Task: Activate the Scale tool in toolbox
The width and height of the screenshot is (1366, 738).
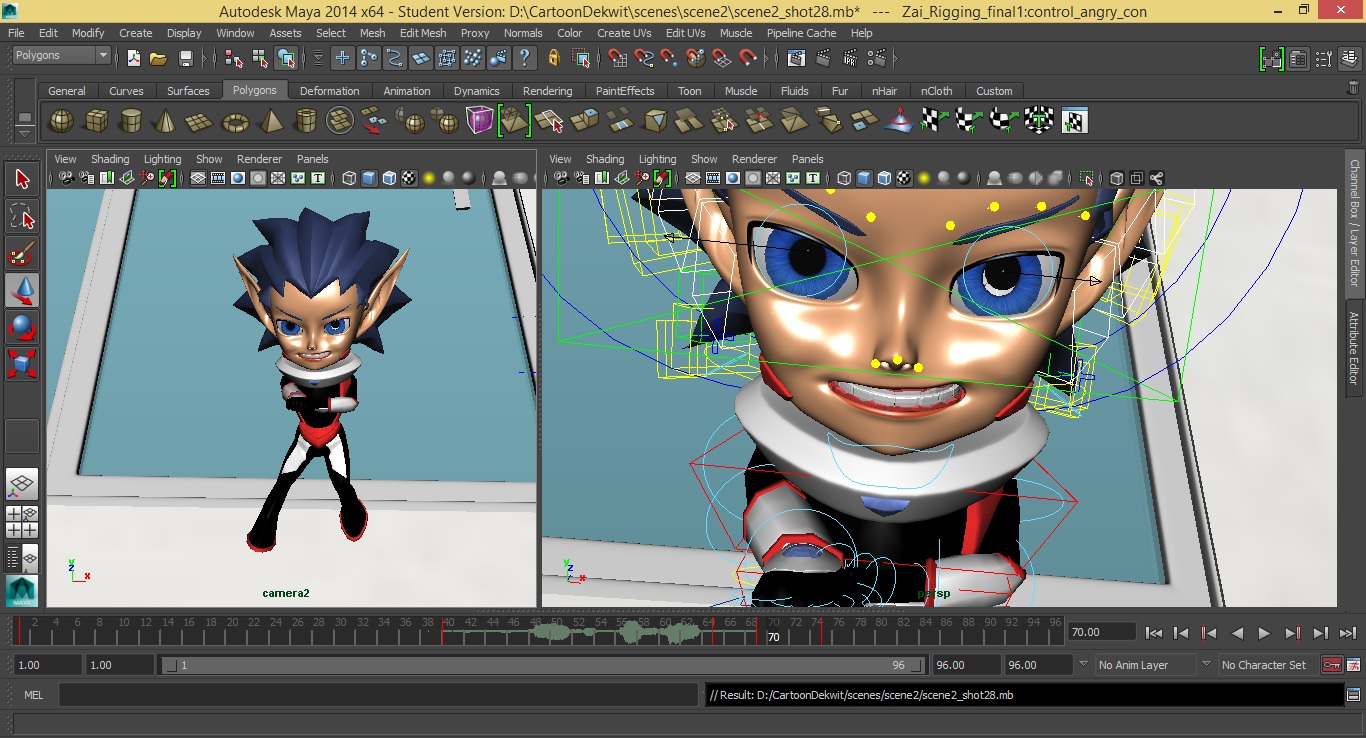Action: (x=23, y=362)
